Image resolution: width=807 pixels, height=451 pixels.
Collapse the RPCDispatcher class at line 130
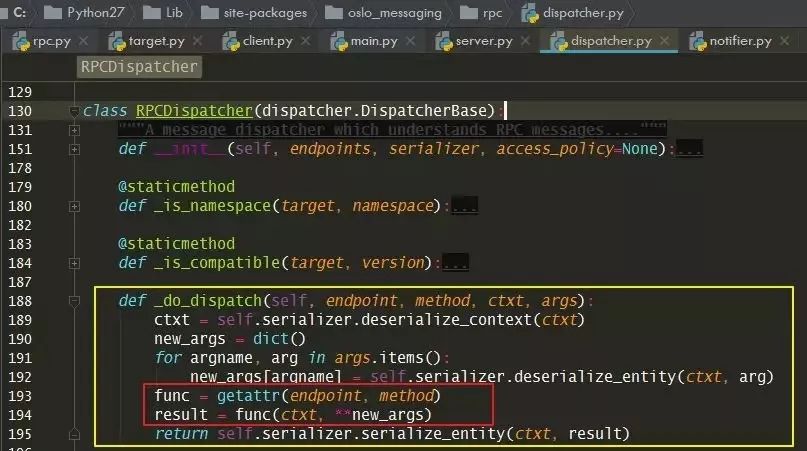(74, 111)
